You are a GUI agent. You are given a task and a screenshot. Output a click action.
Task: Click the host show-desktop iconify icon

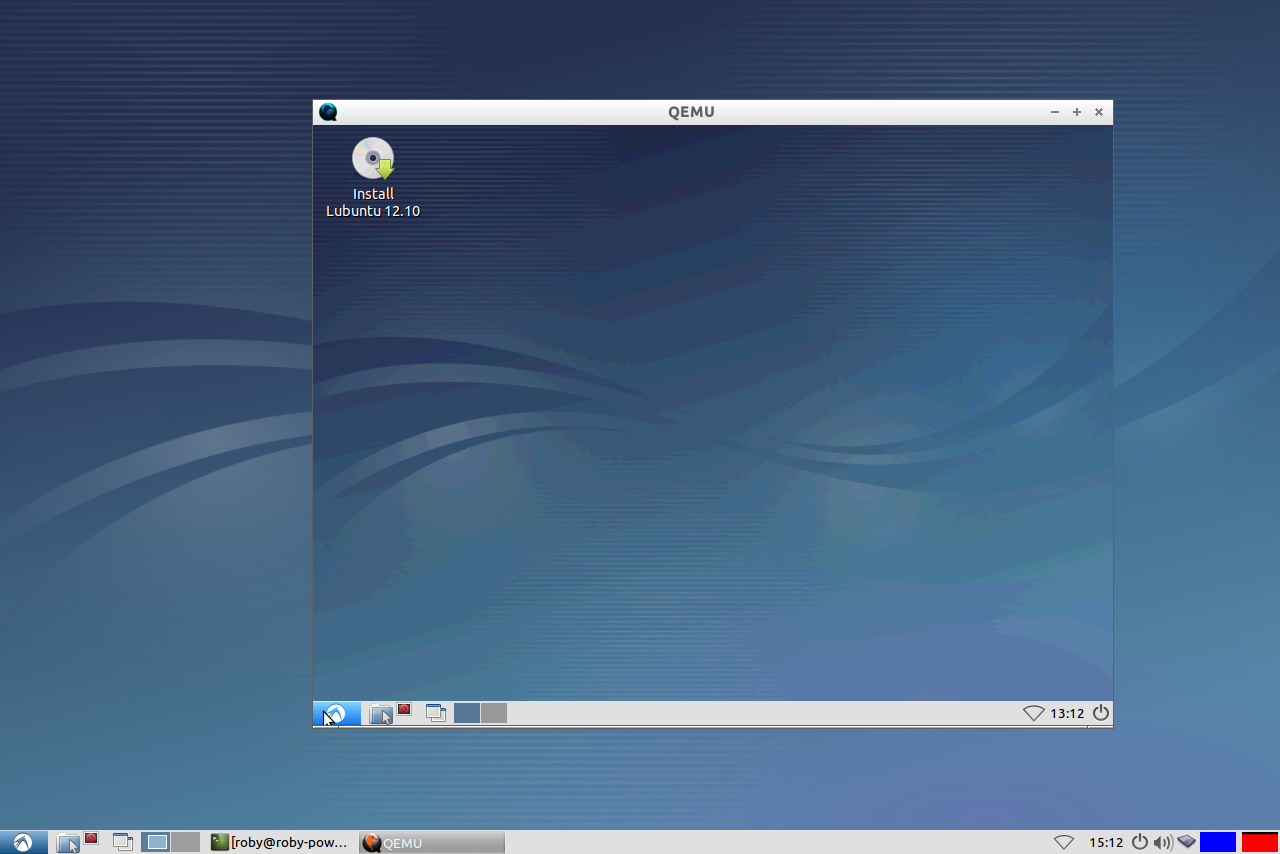123,842
